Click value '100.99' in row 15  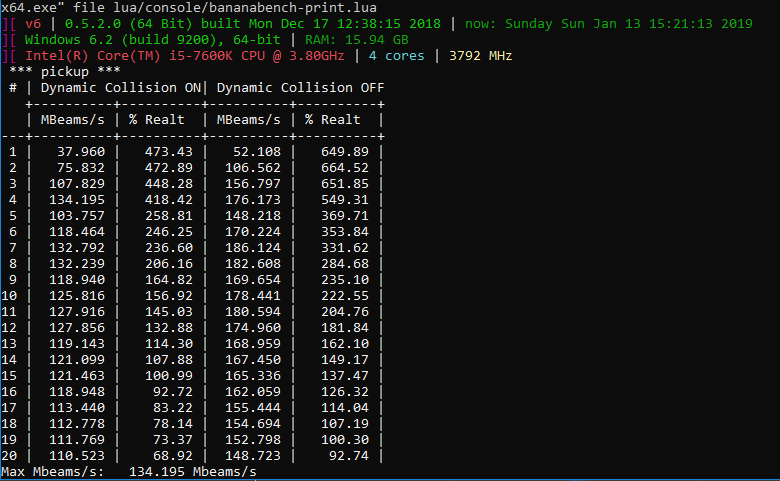[169, 376]
